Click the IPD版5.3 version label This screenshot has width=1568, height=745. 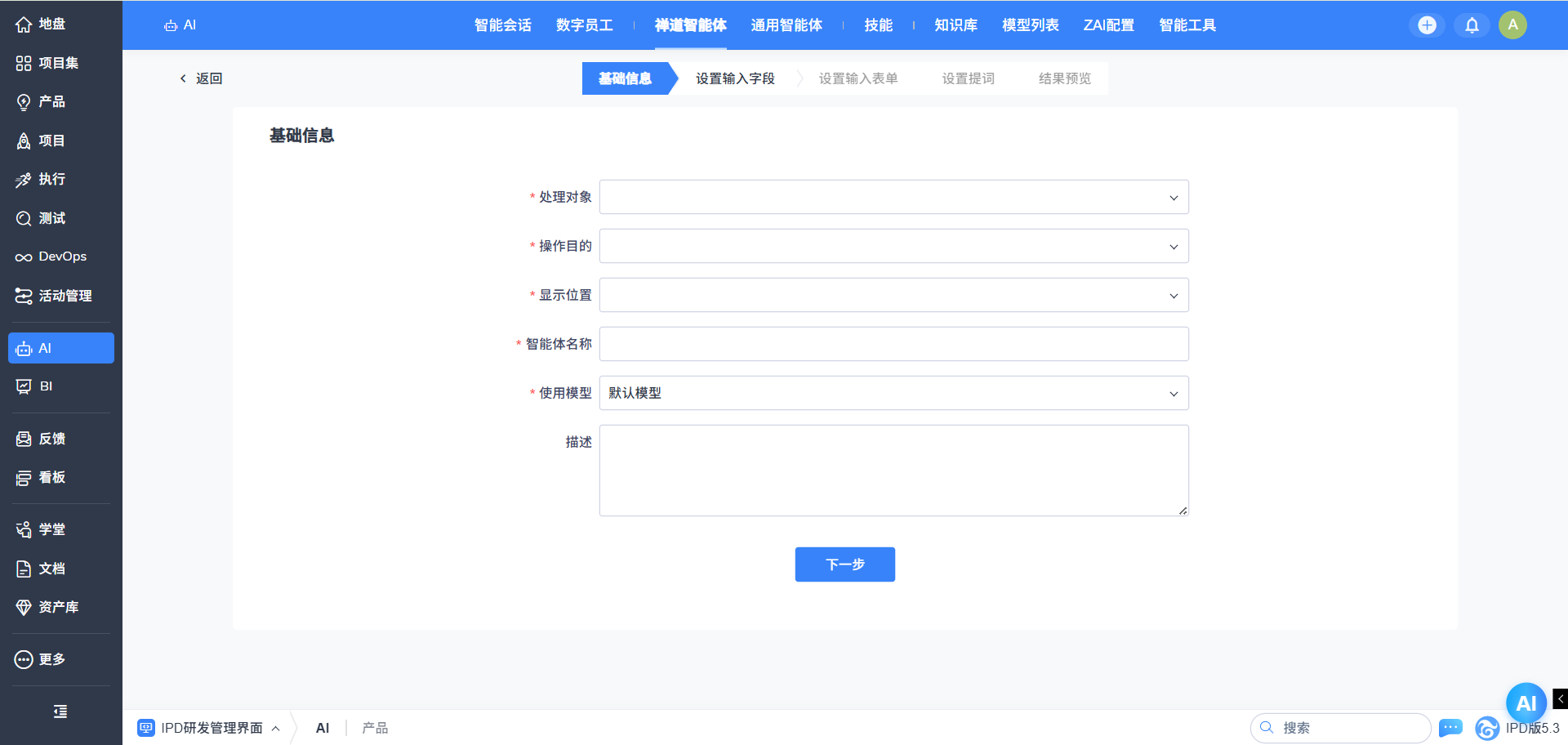(x=1532, y=728)
